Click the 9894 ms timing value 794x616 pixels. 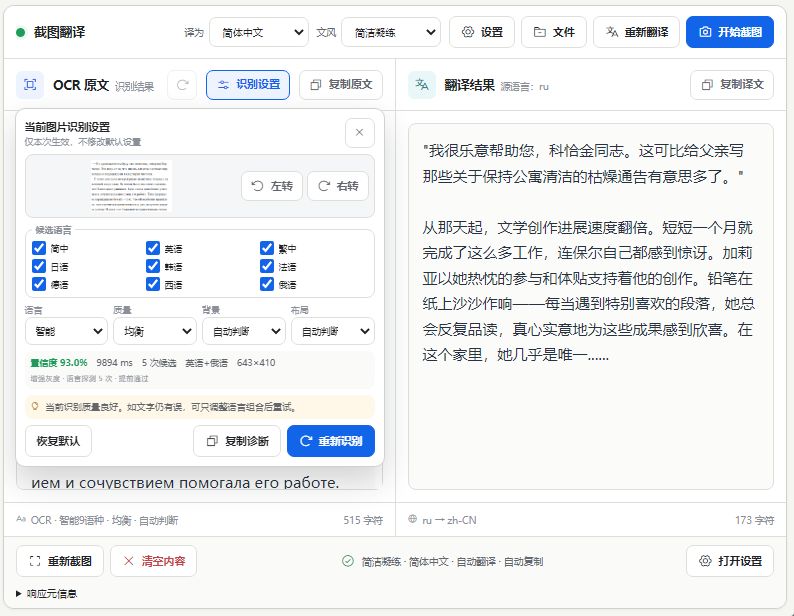[x=114, y=363]
